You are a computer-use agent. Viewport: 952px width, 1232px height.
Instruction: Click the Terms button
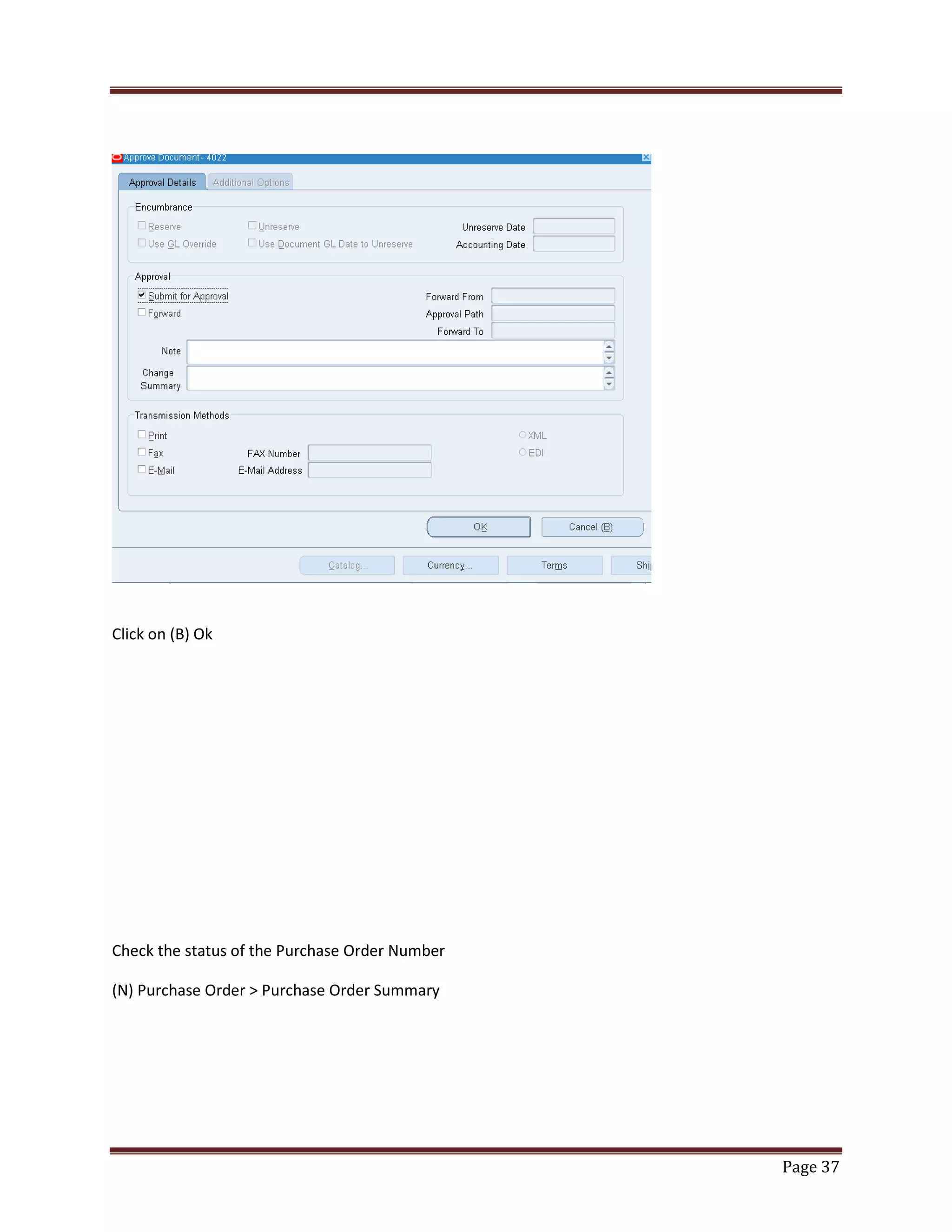[555, 565]
